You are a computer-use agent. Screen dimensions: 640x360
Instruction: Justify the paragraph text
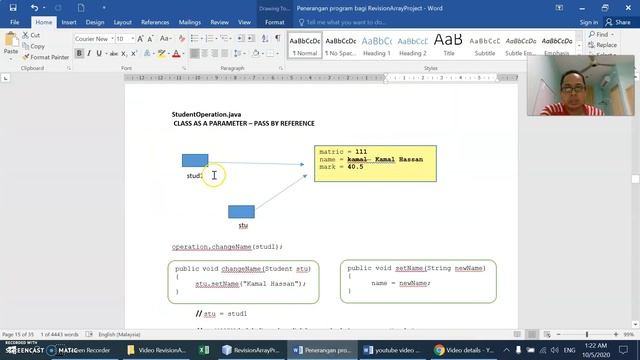224,53
